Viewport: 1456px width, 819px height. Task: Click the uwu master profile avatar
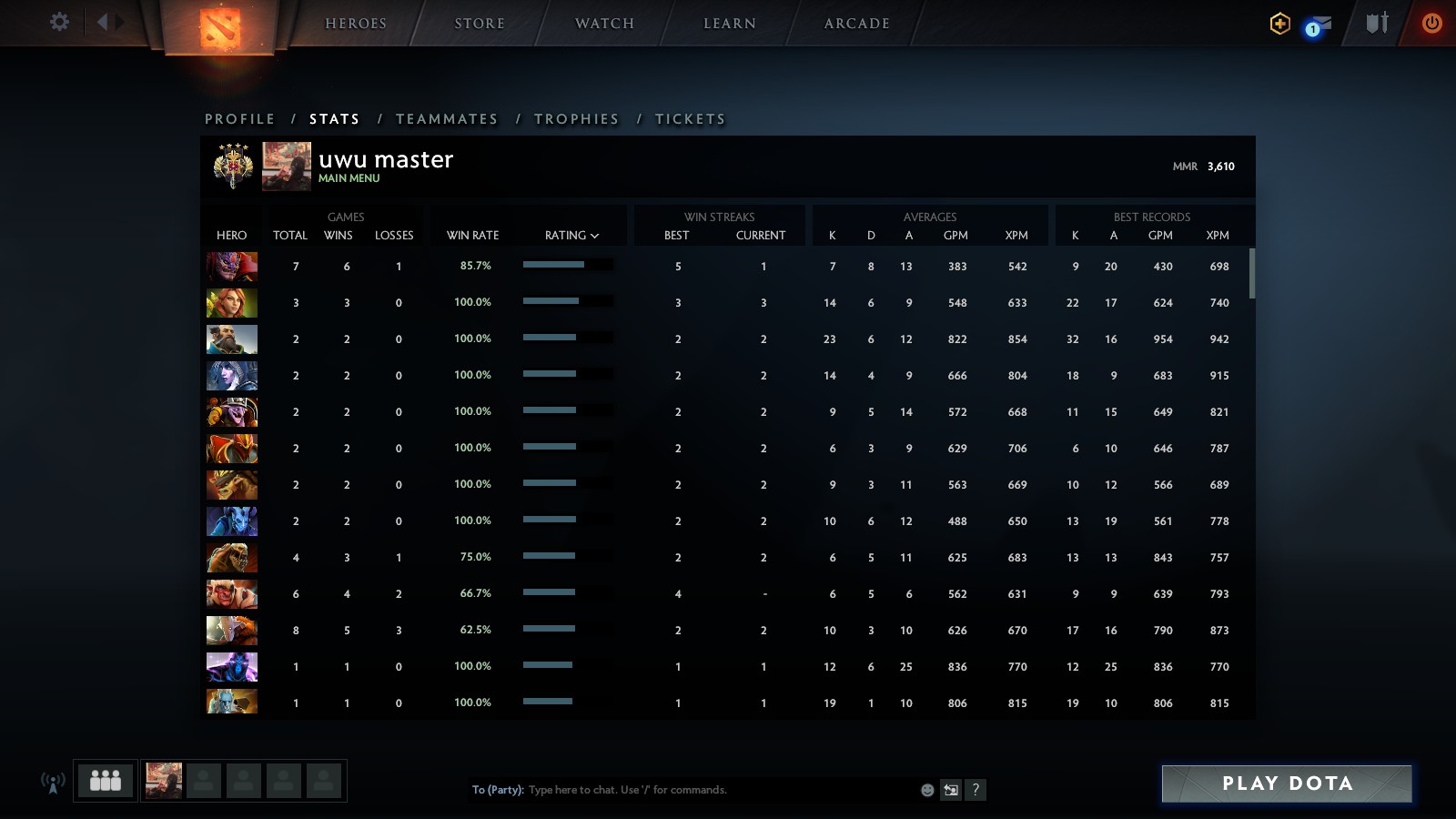287,166
